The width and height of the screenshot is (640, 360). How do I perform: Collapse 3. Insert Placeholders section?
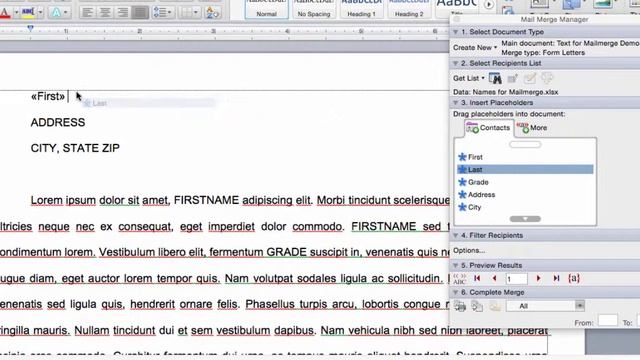pos(456,103)
